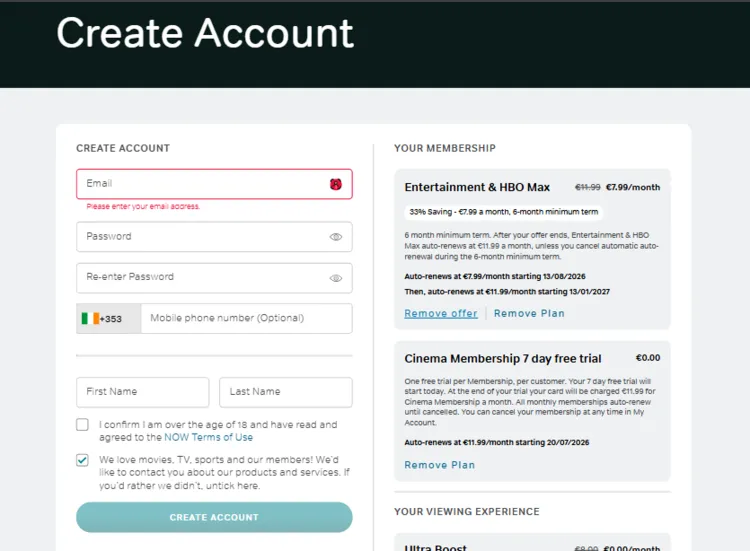This screenshot has height=551, width=750.
Task: Focus the Password input field
Action: coord(214,237)
